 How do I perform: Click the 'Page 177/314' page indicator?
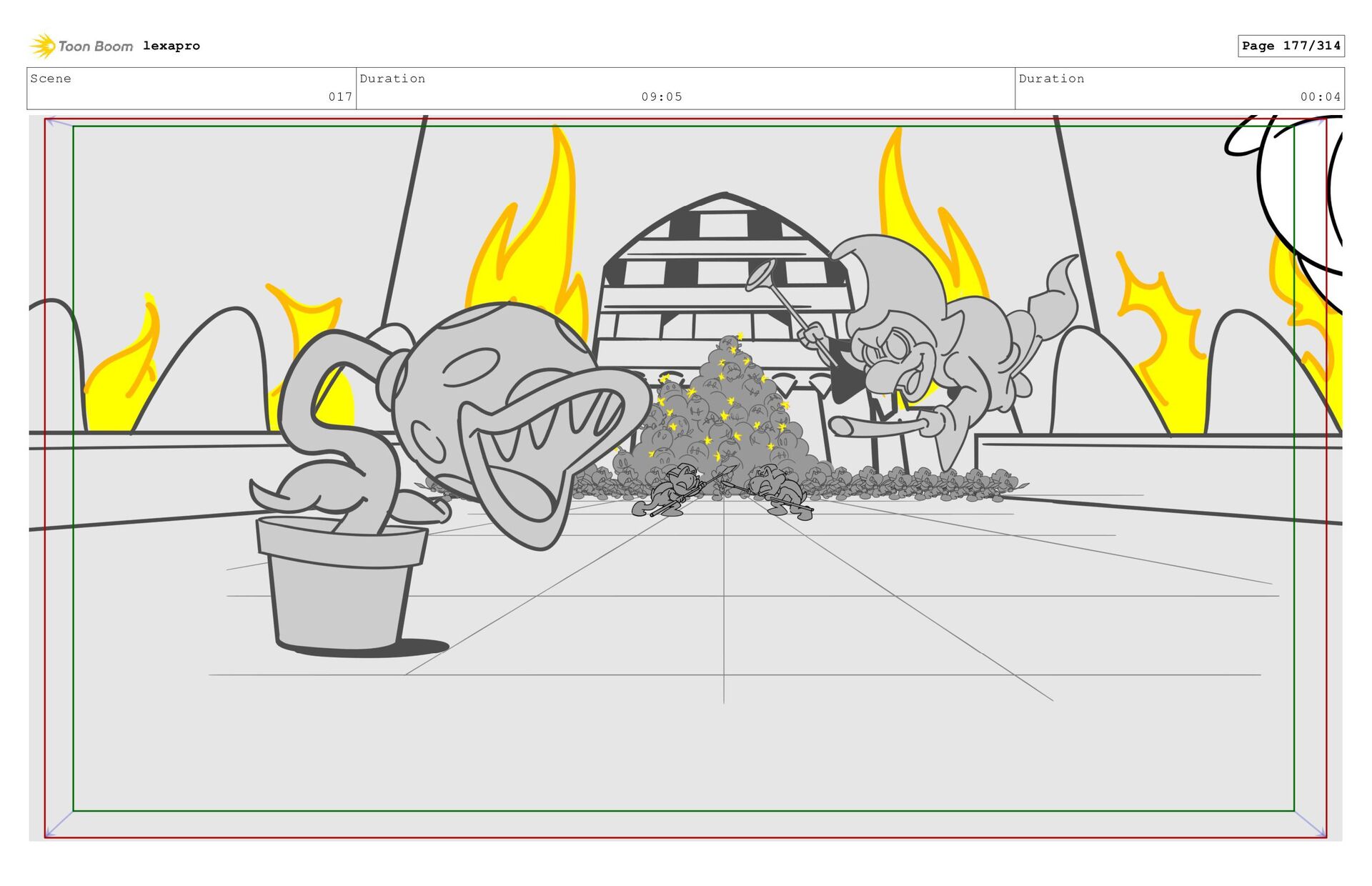point(1291,46)
